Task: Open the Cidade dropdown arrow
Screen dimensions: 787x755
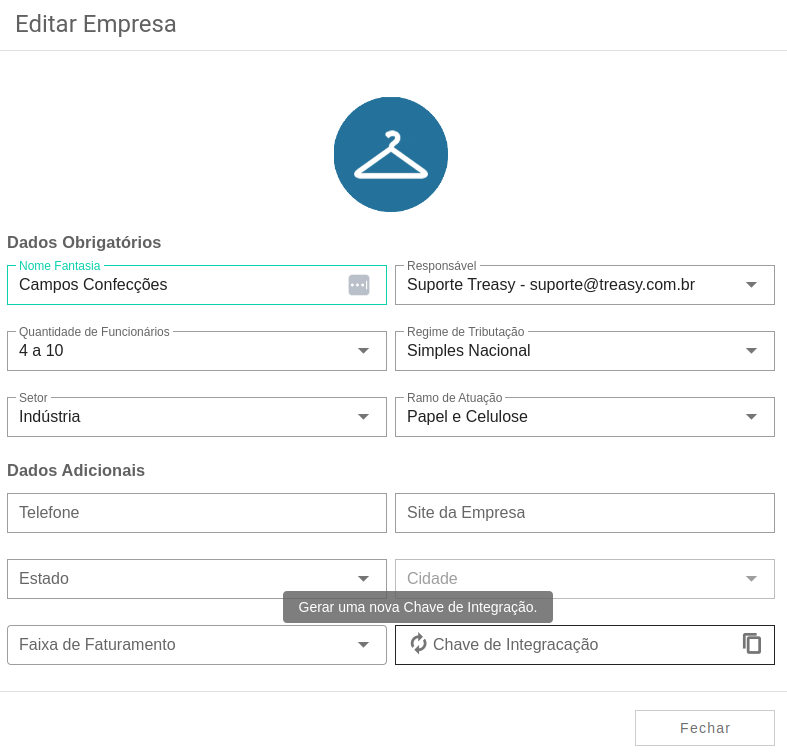Action: click(x=751, y=579)
